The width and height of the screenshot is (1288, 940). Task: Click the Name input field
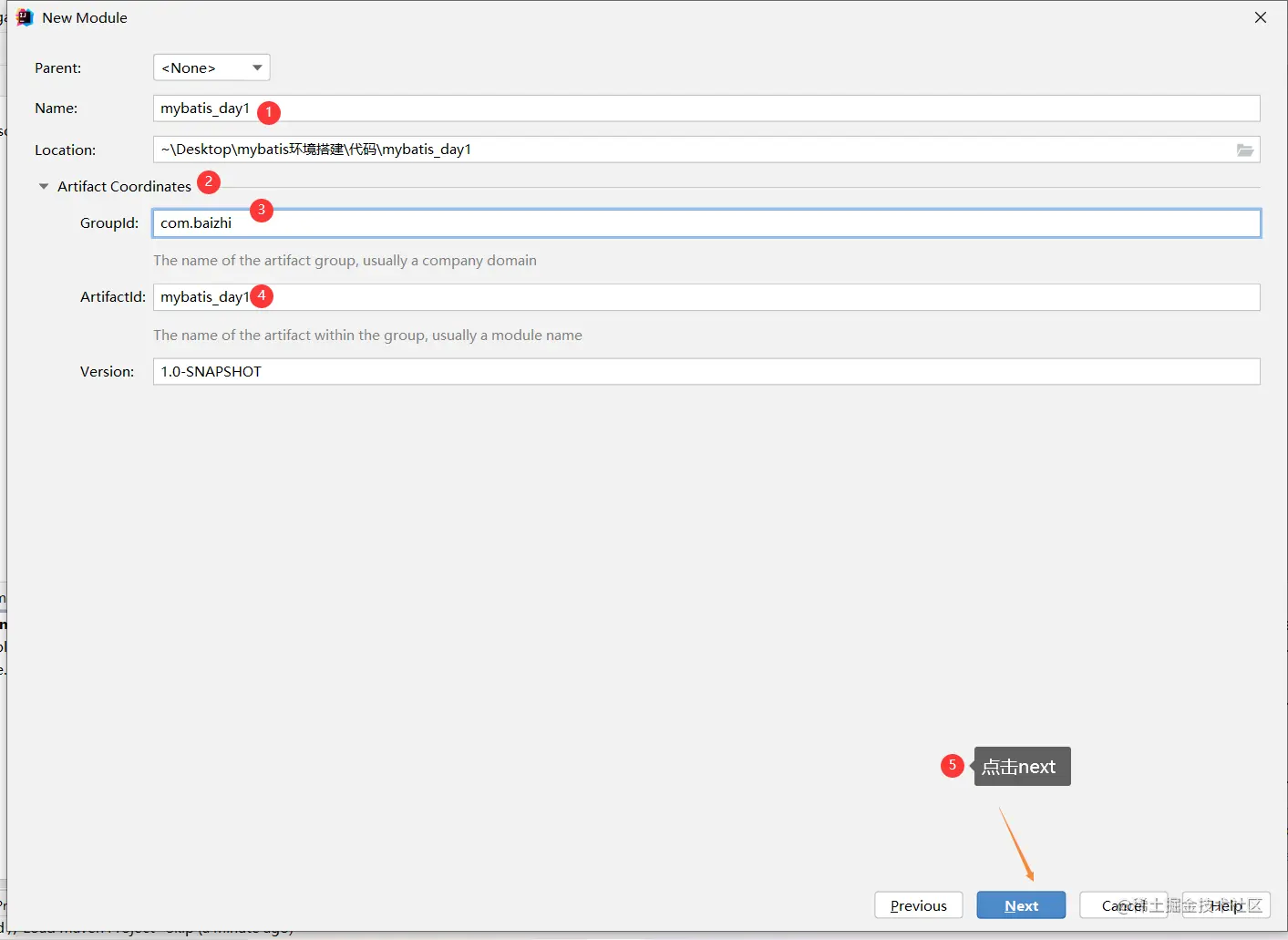706,108
